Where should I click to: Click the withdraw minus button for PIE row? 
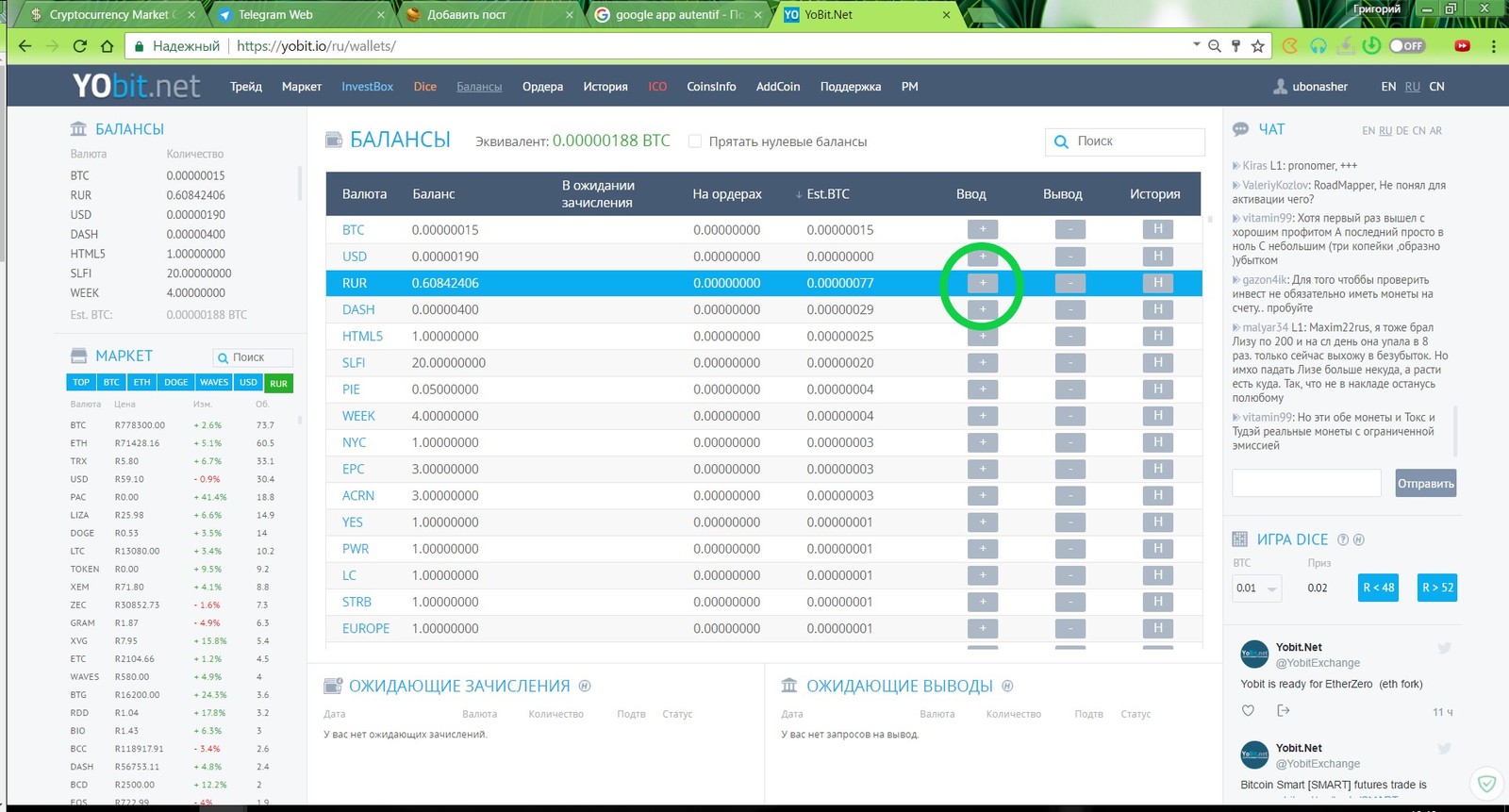coord(1070,389)
